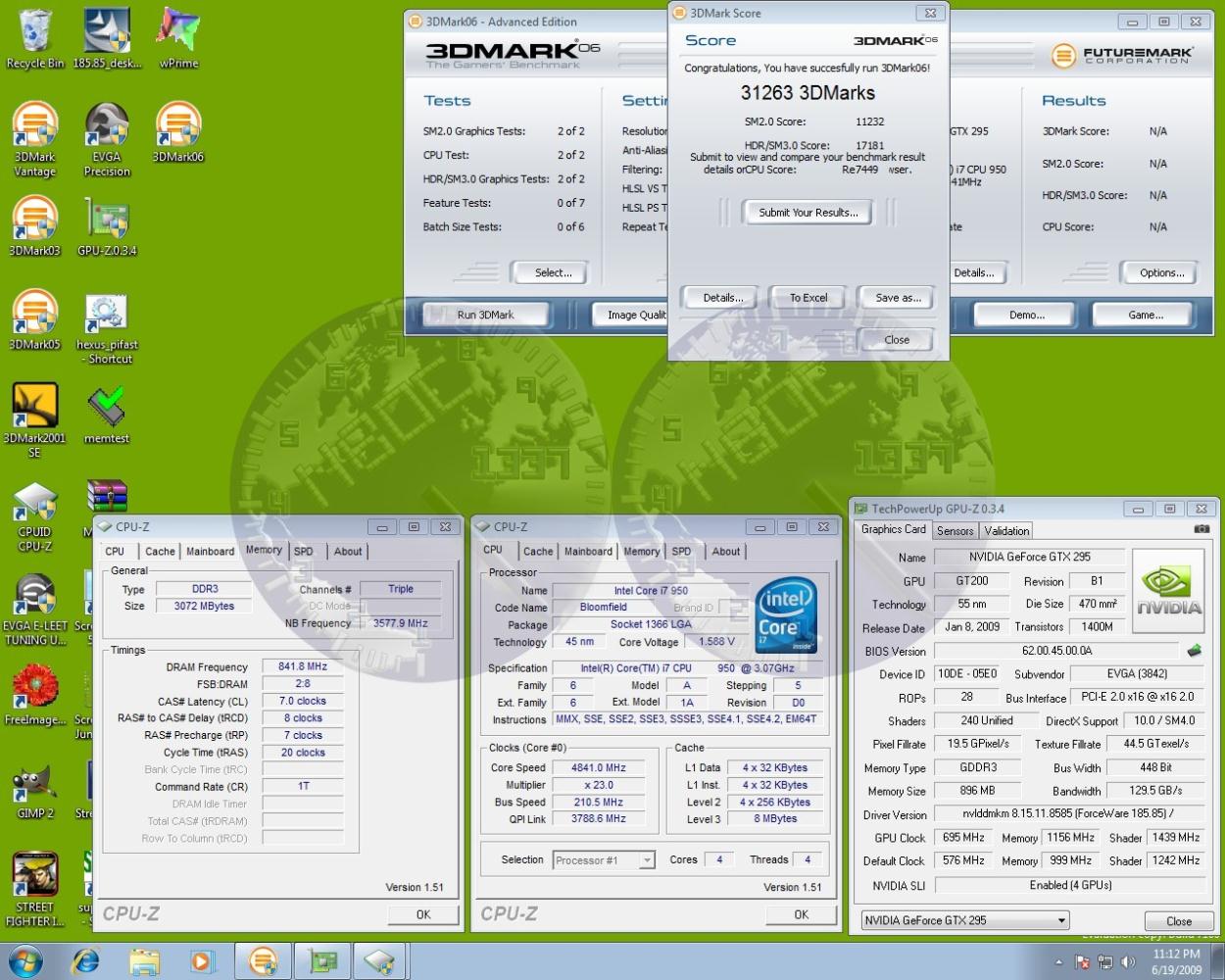Open the GPU selector dropdown in GPU-Z
This screenshot has height=980, width=1225.
965,920
